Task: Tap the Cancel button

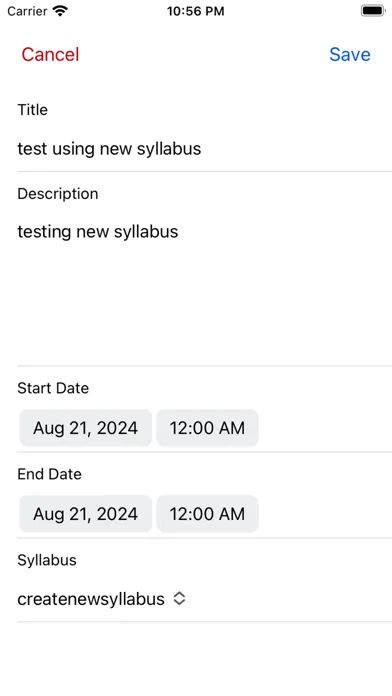Action: coord(50,55)
